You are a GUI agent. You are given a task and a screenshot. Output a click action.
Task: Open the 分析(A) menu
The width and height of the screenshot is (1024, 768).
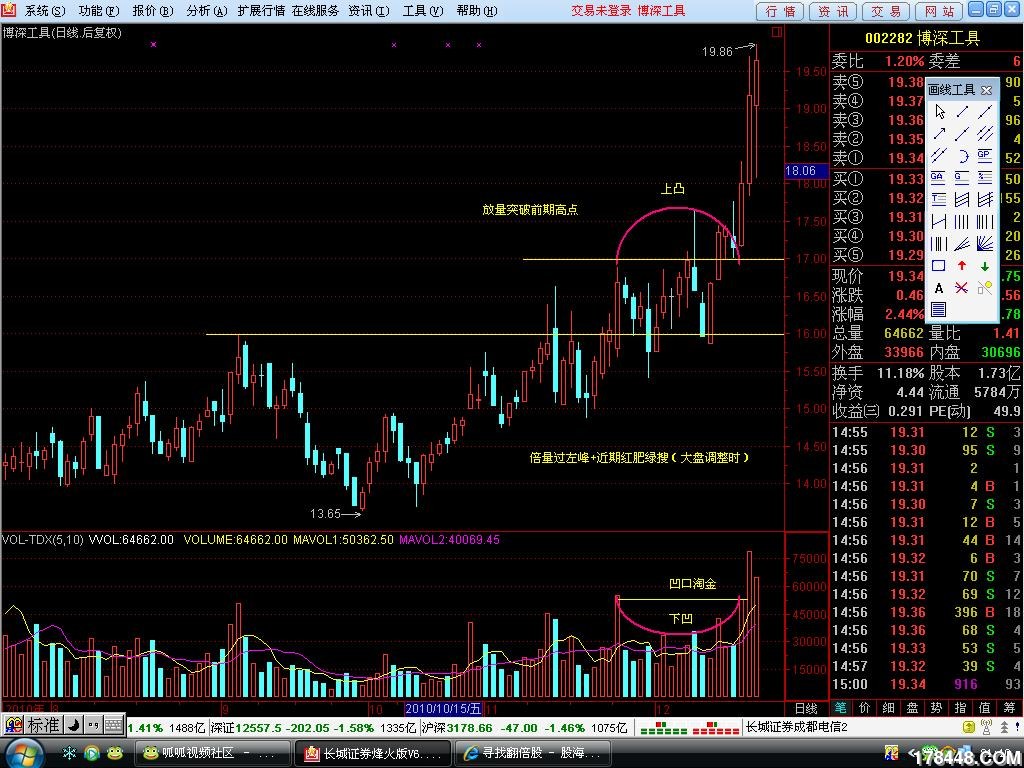(x=203, y=11)
